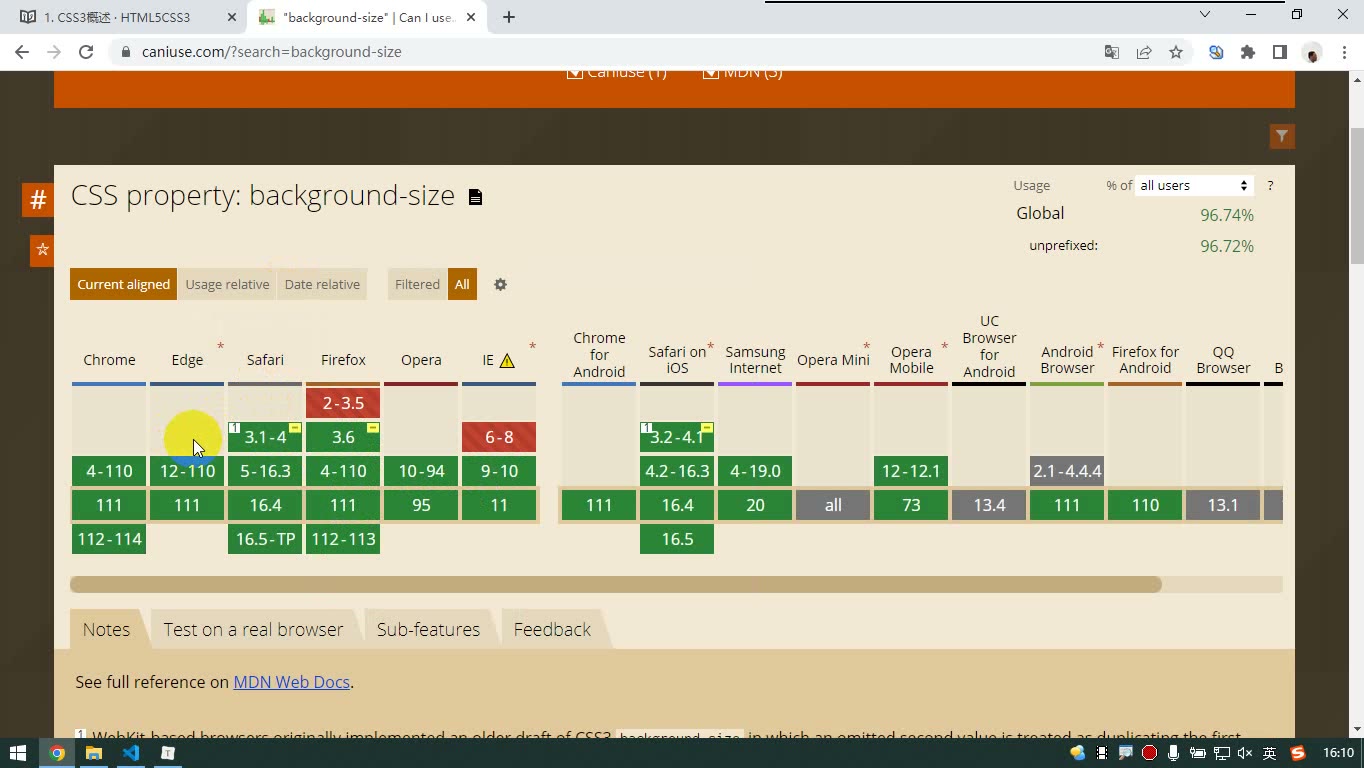Open File Explorer from the taskbar
Viewport: 1364px width, 768px height.
click(94, 753)
